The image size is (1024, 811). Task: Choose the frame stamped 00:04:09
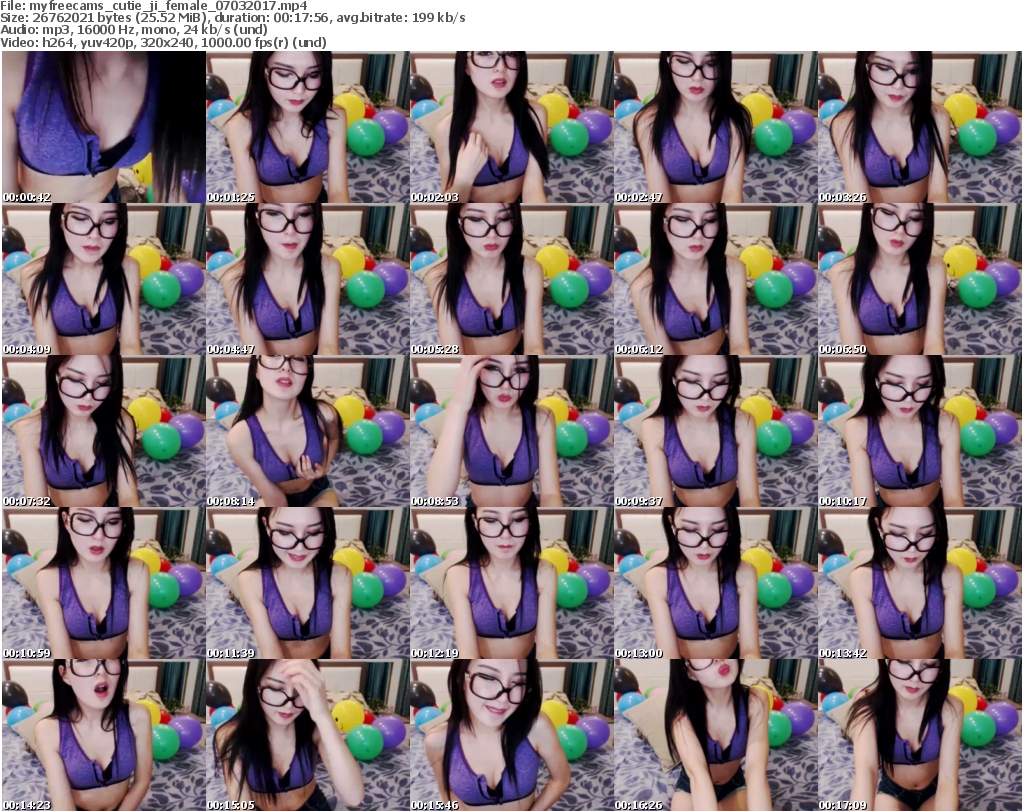104,279
